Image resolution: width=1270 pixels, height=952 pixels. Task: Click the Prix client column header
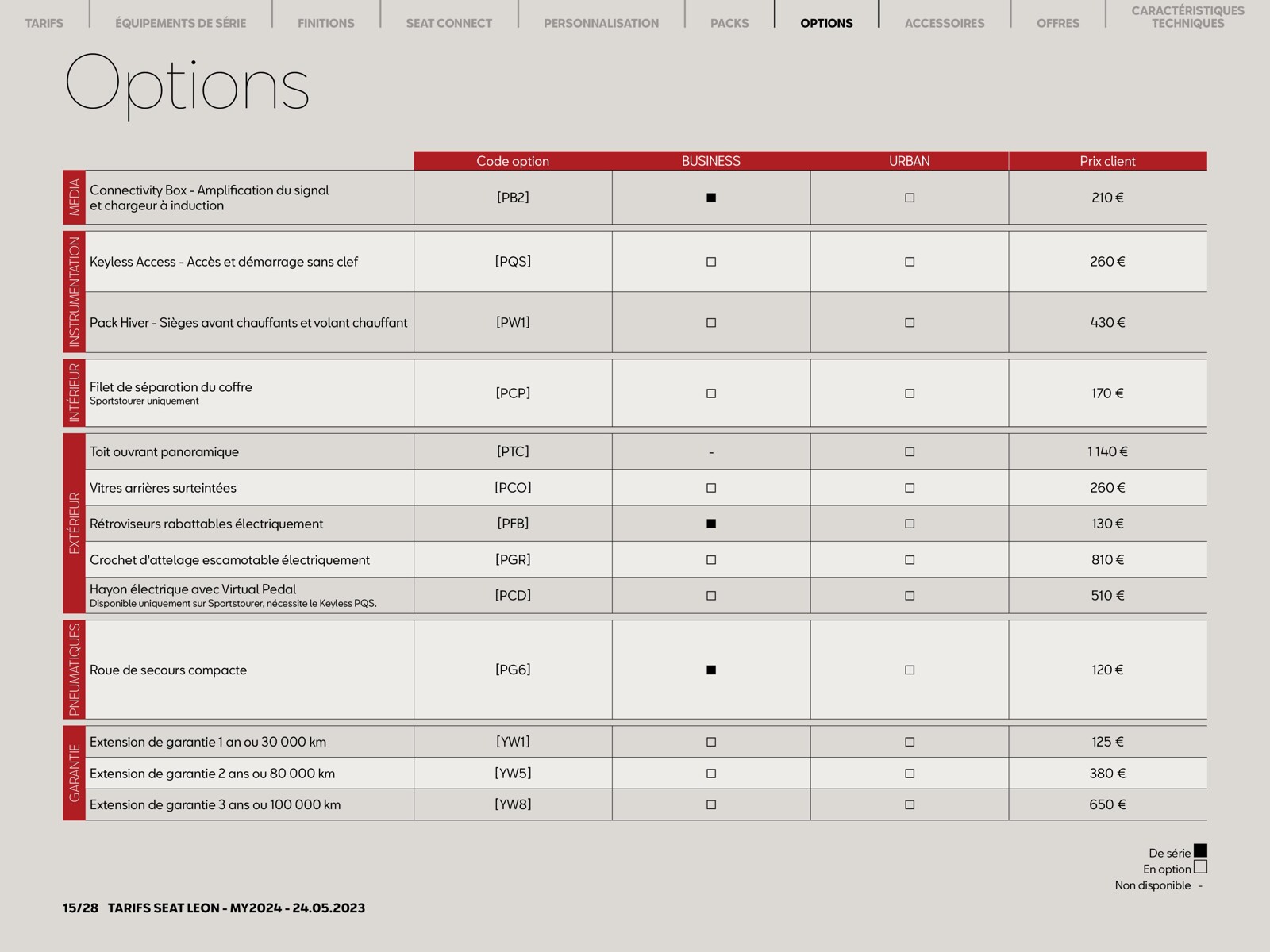(1108, 161)
